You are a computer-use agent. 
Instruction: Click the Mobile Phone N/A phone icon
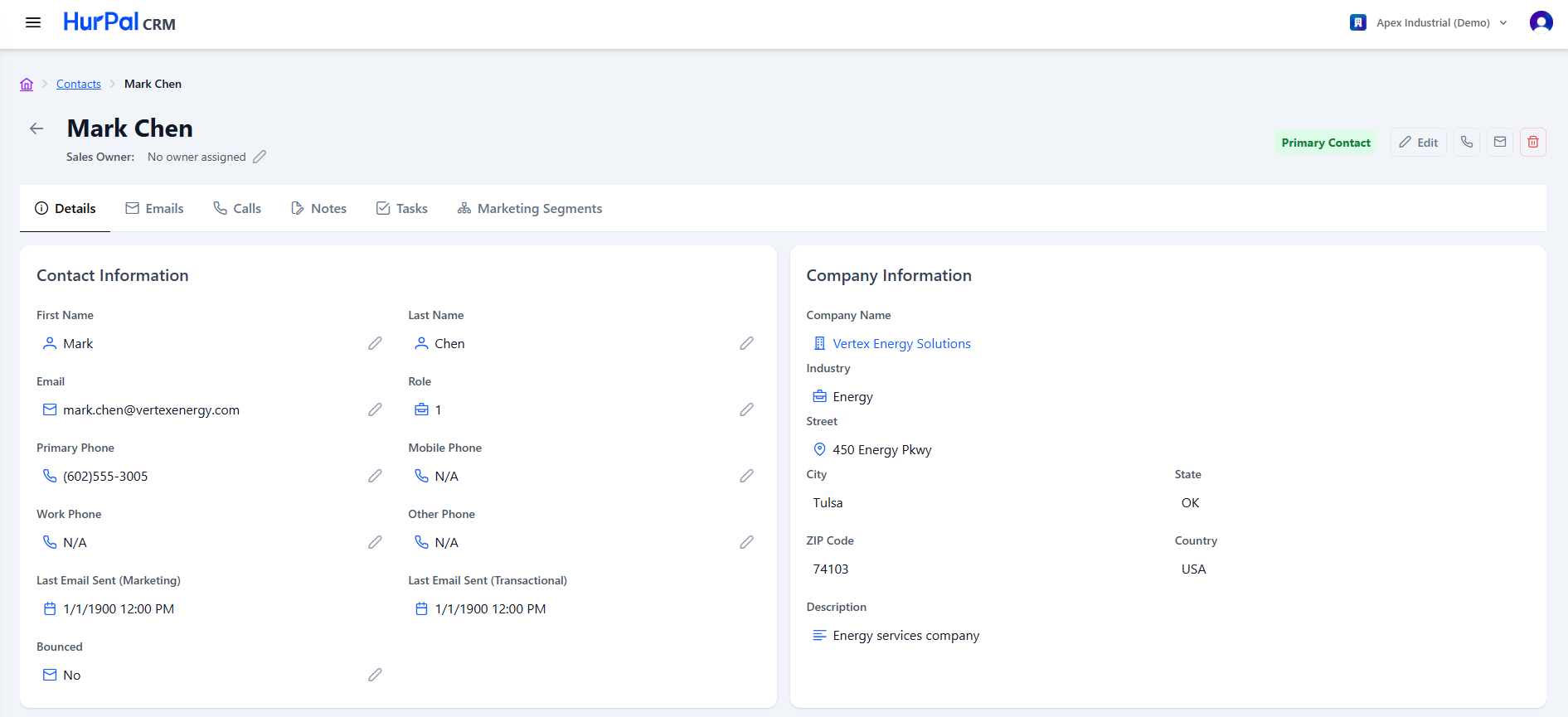click(x=421, y=476)
